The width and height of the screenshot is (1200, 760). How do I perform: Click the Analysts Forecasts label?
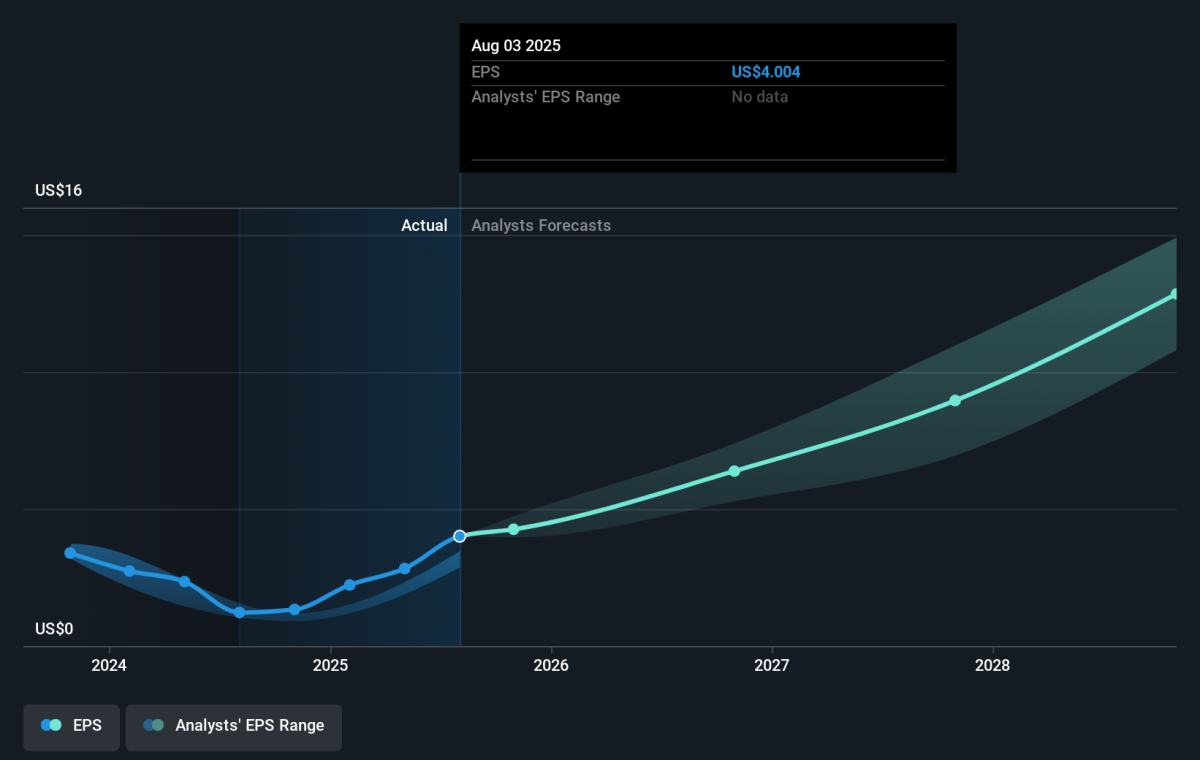click(541, 226)
